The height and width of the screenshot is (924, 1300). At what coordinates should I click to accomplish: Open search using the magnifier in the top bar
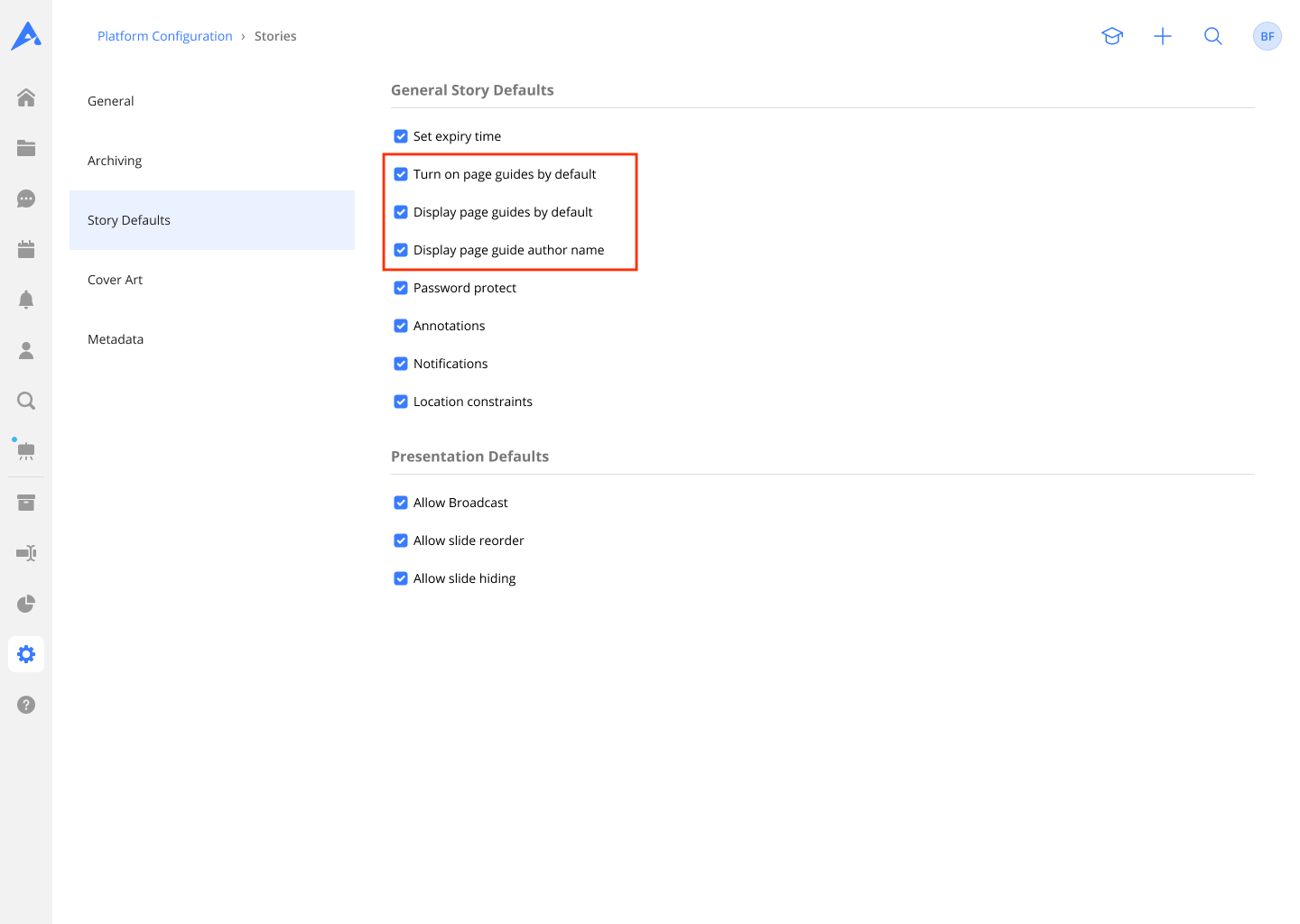[x=1213, y=36]
